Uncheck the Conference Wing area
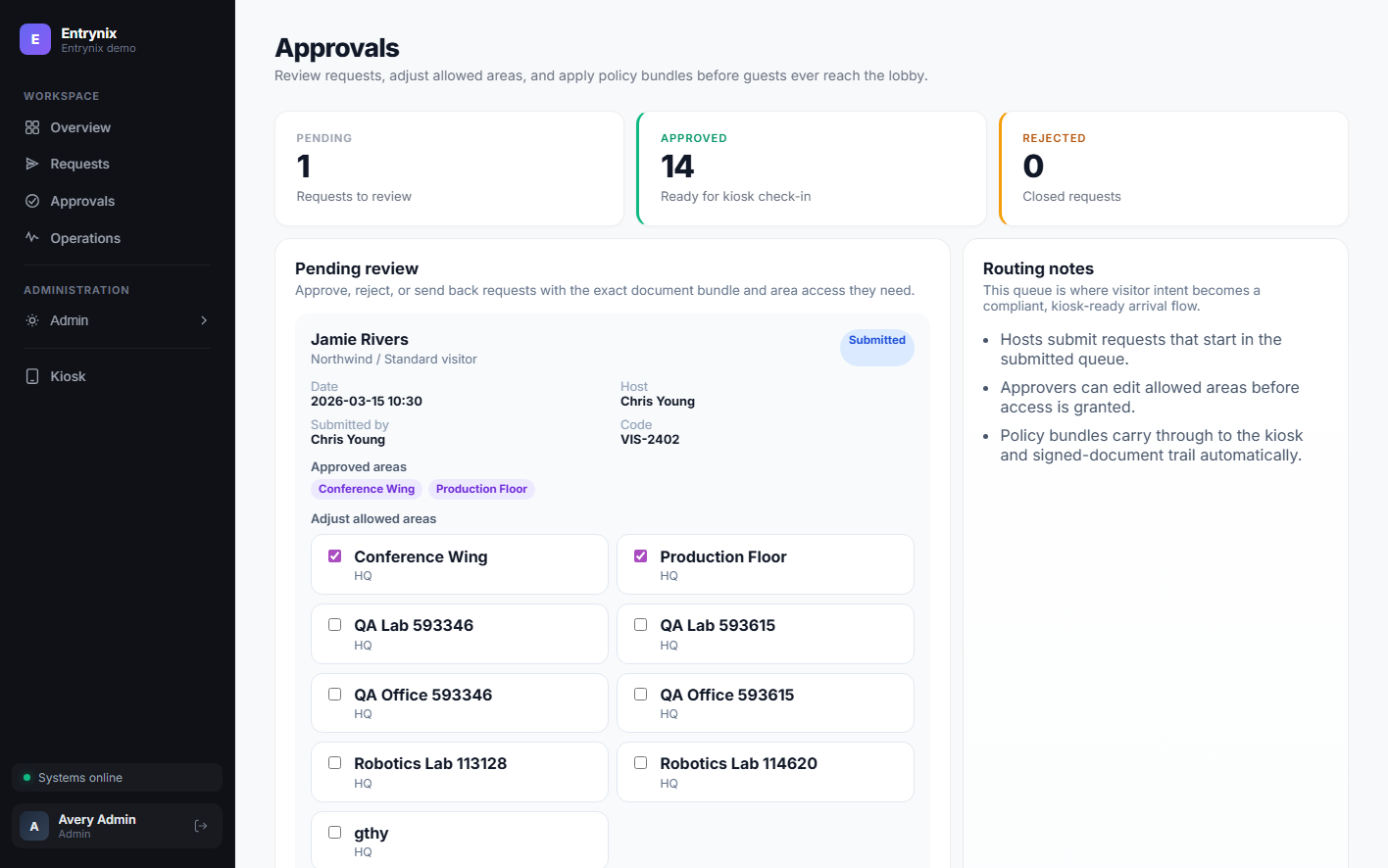Image resolution: width=1388 pixels, height=868 pixels. [x=334, y=555]
